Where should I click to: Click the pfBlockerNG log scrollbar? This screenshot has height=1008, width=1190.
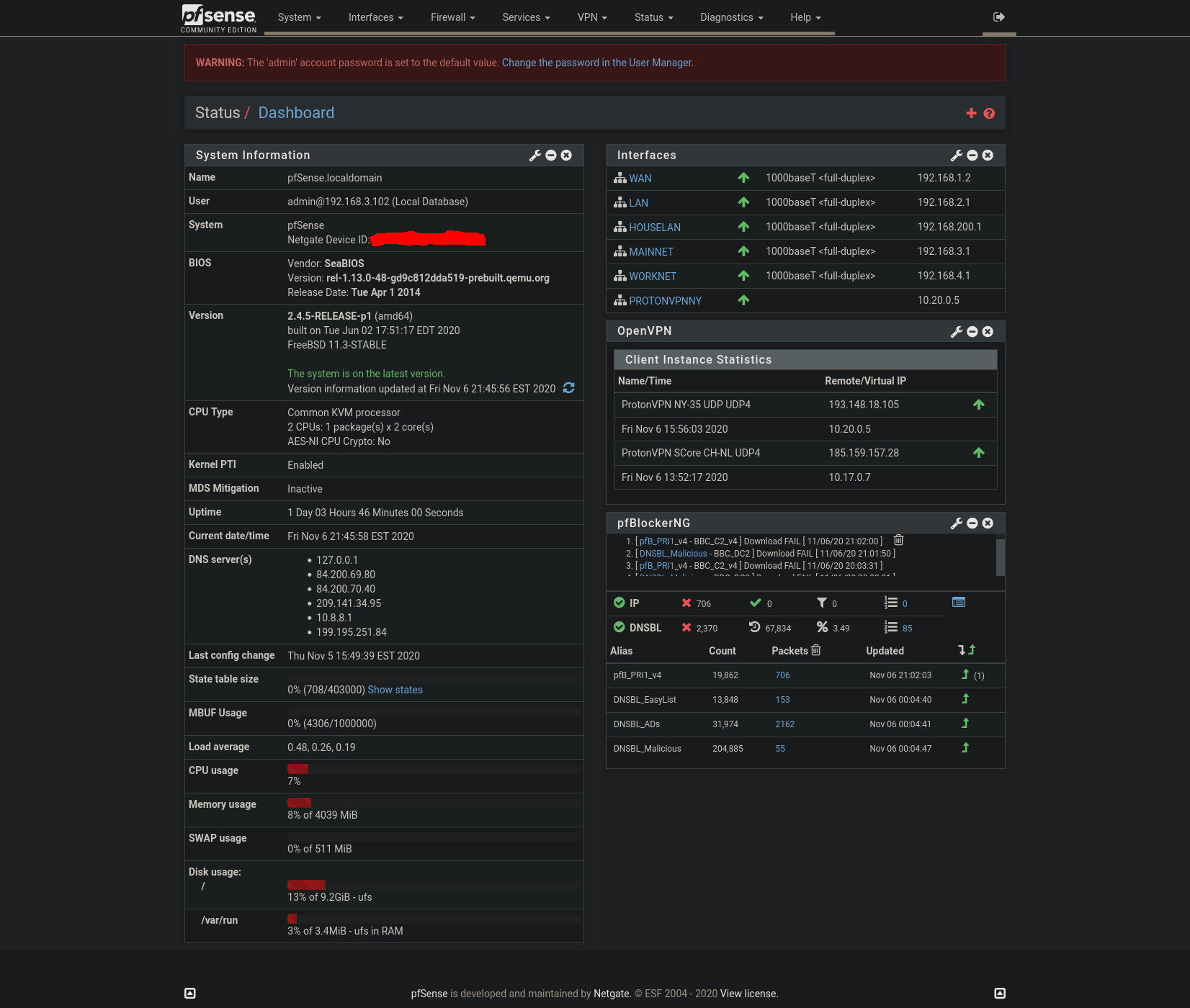[x=1000, y=557]
